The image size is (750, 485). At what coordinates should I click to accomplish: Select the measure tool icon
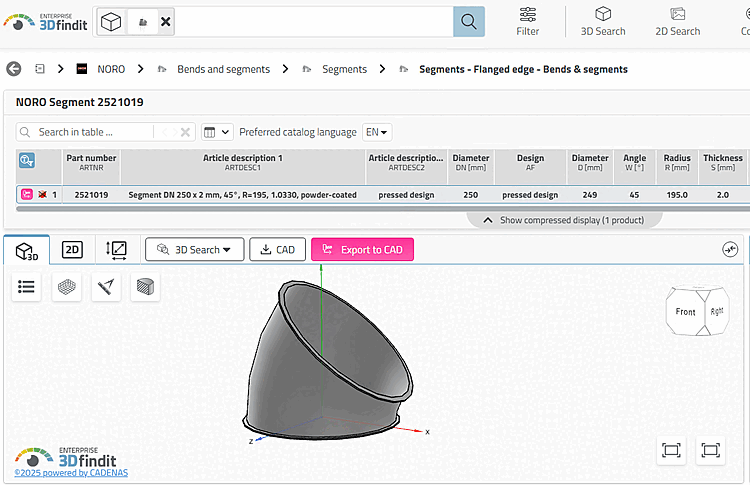coord(106,287)
